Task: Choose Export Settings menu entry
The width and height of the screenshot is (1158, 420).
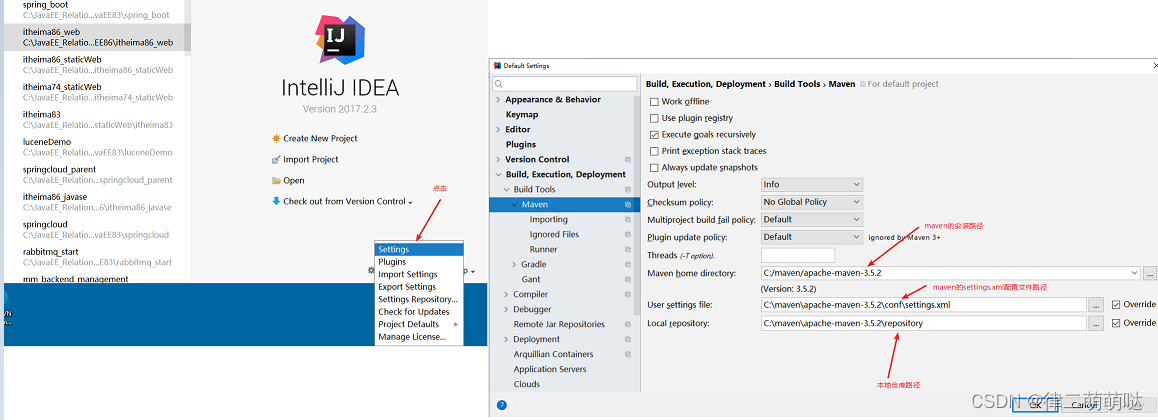Action: click(419, 287)
